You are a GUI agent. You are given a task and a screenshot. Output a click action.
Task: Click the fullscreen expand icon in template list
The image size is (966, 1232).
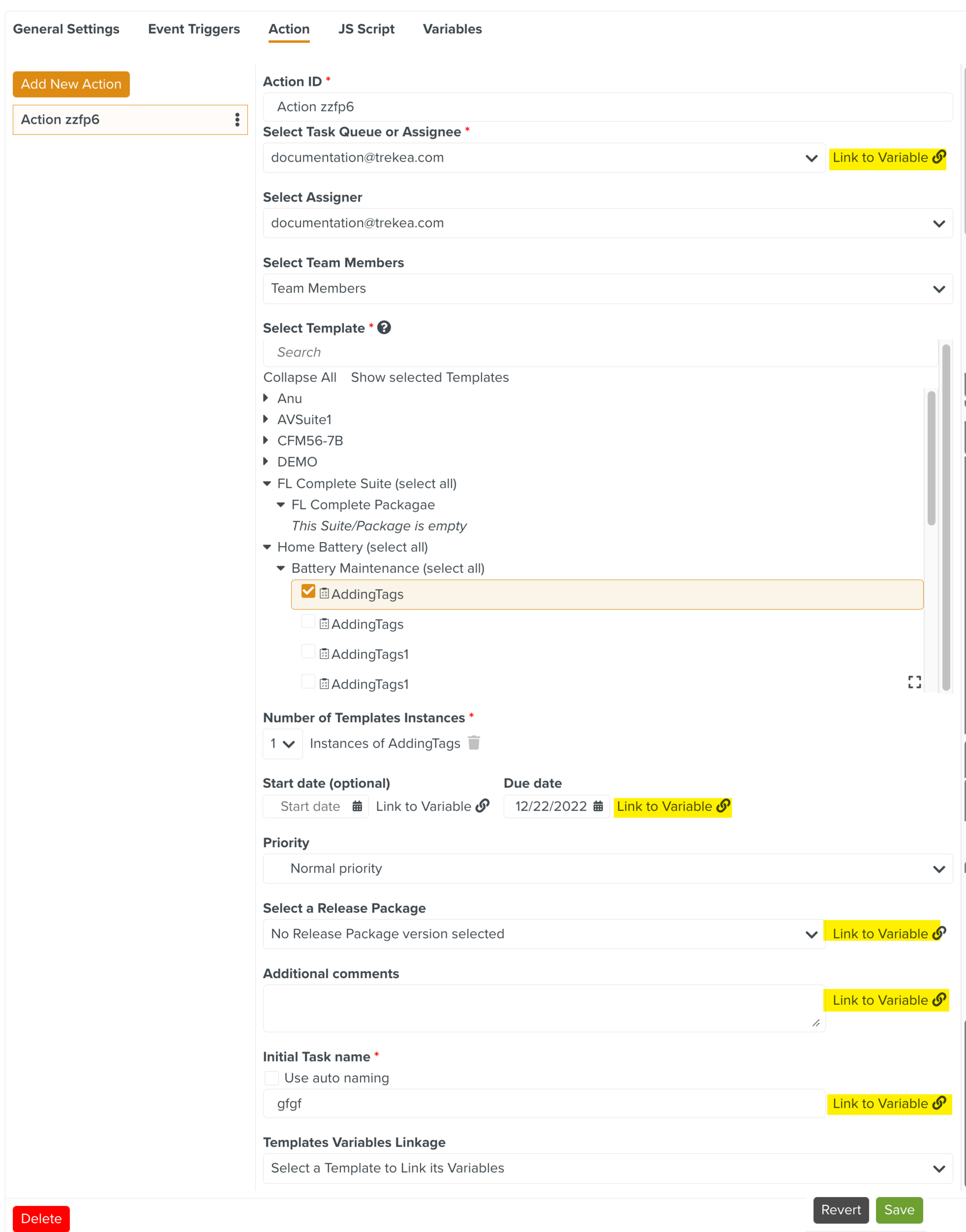pyautogui.click(x=914, y=682)
